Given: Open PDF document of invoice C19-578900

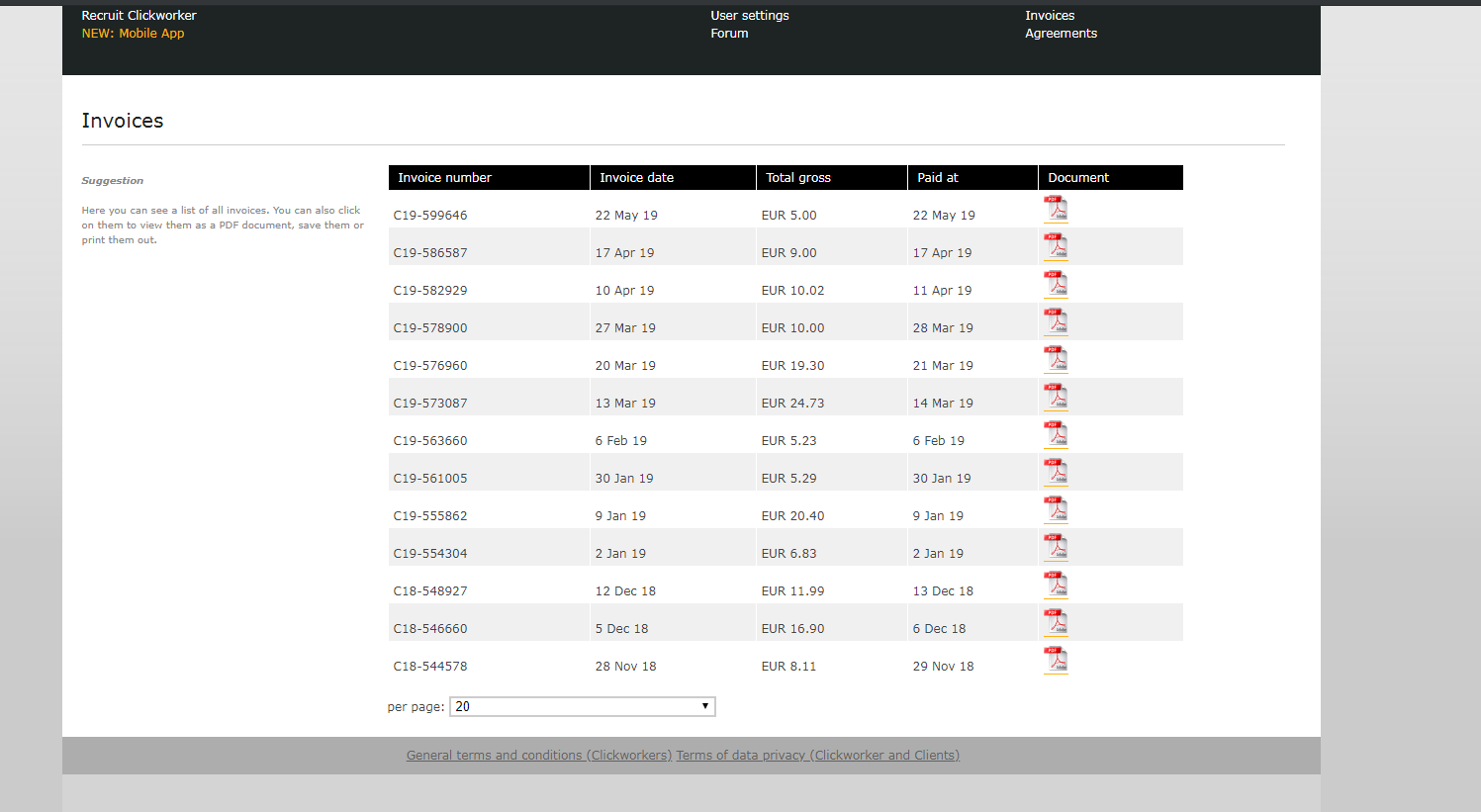Looking at the screenshot, I should click(x=1056, y=322).
